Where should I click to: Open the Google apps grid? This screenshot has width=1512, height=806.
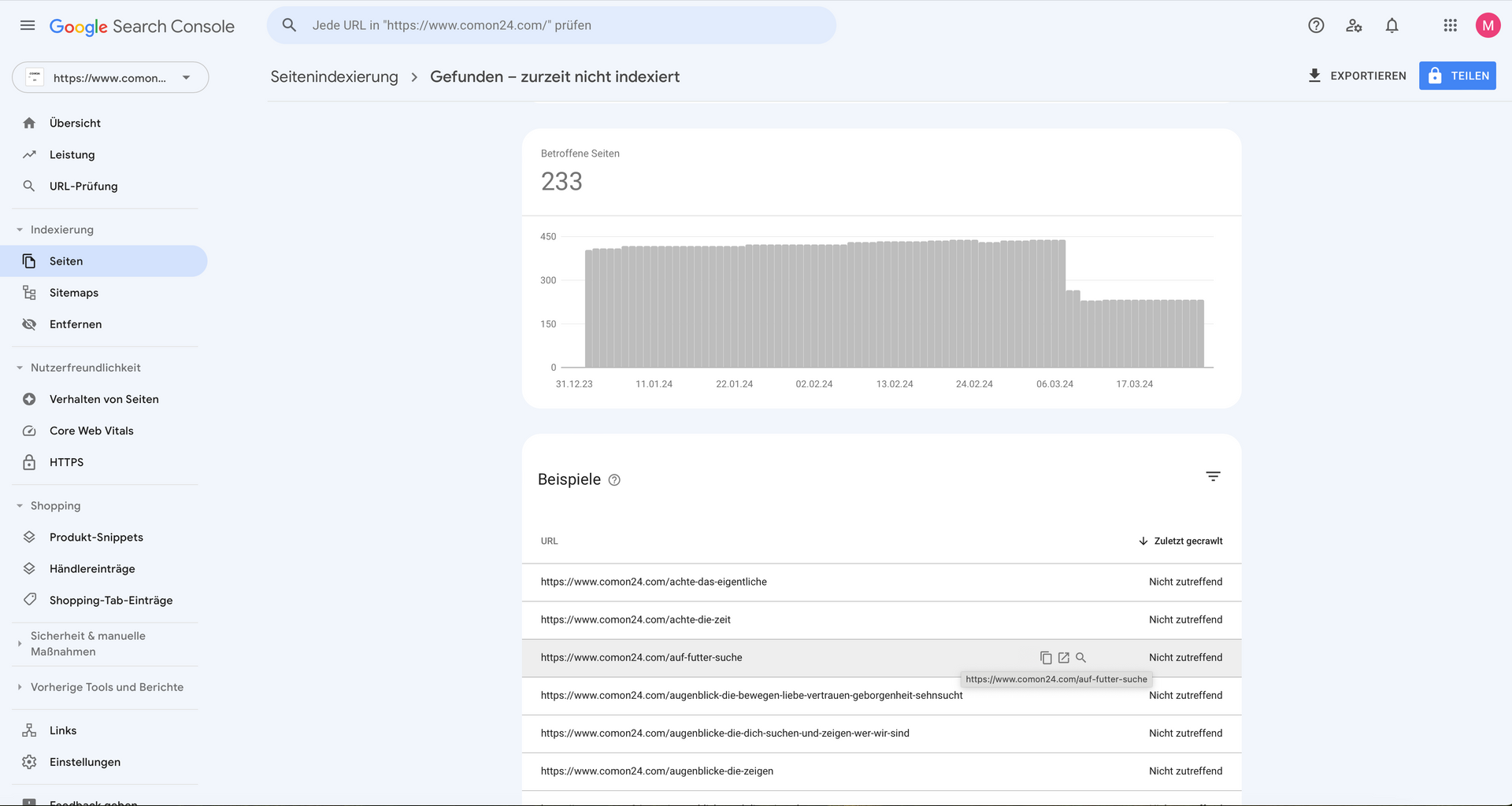pos(1450,25)
